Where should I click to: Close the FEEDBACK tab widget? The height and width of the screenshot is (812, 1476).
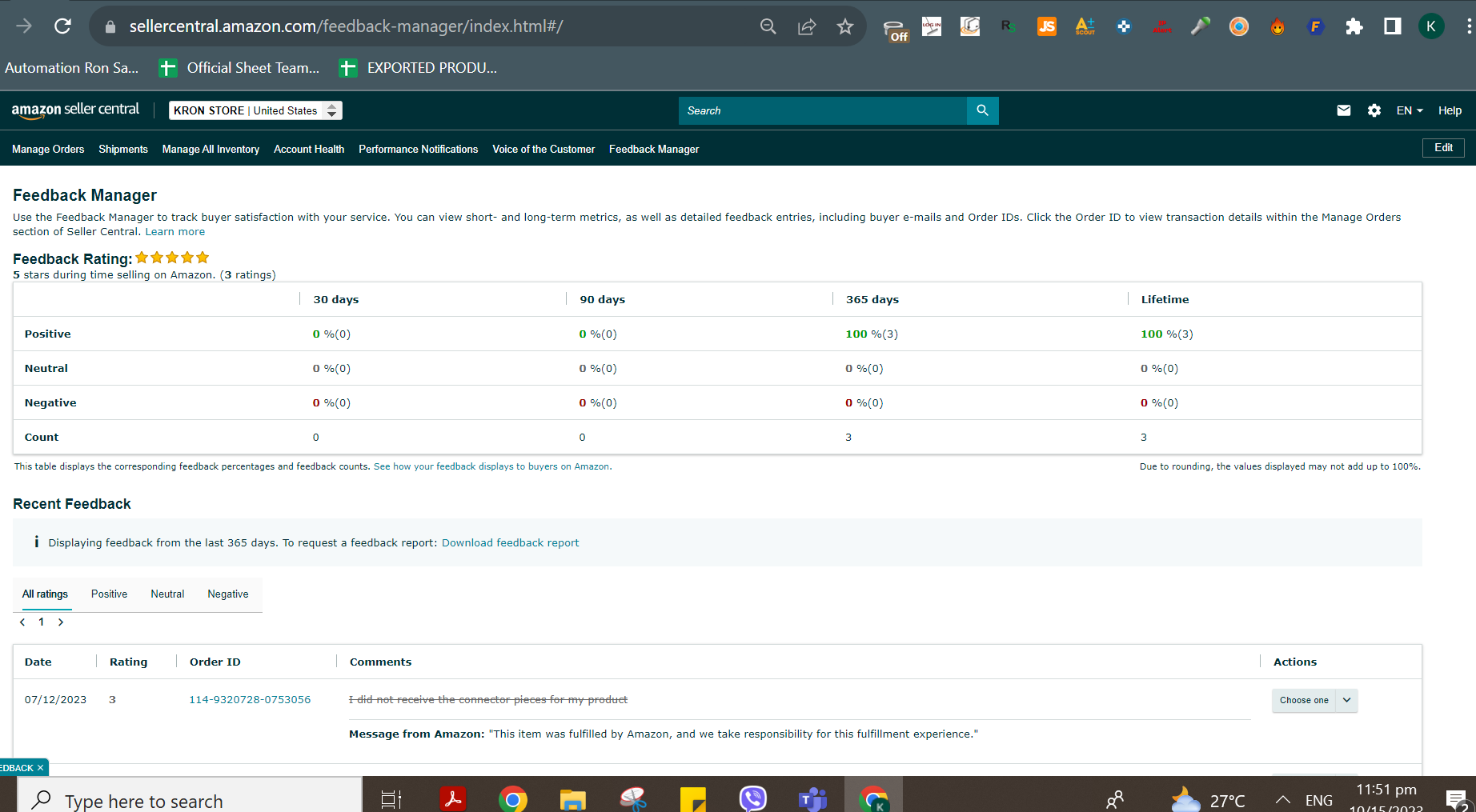(40, 768)
